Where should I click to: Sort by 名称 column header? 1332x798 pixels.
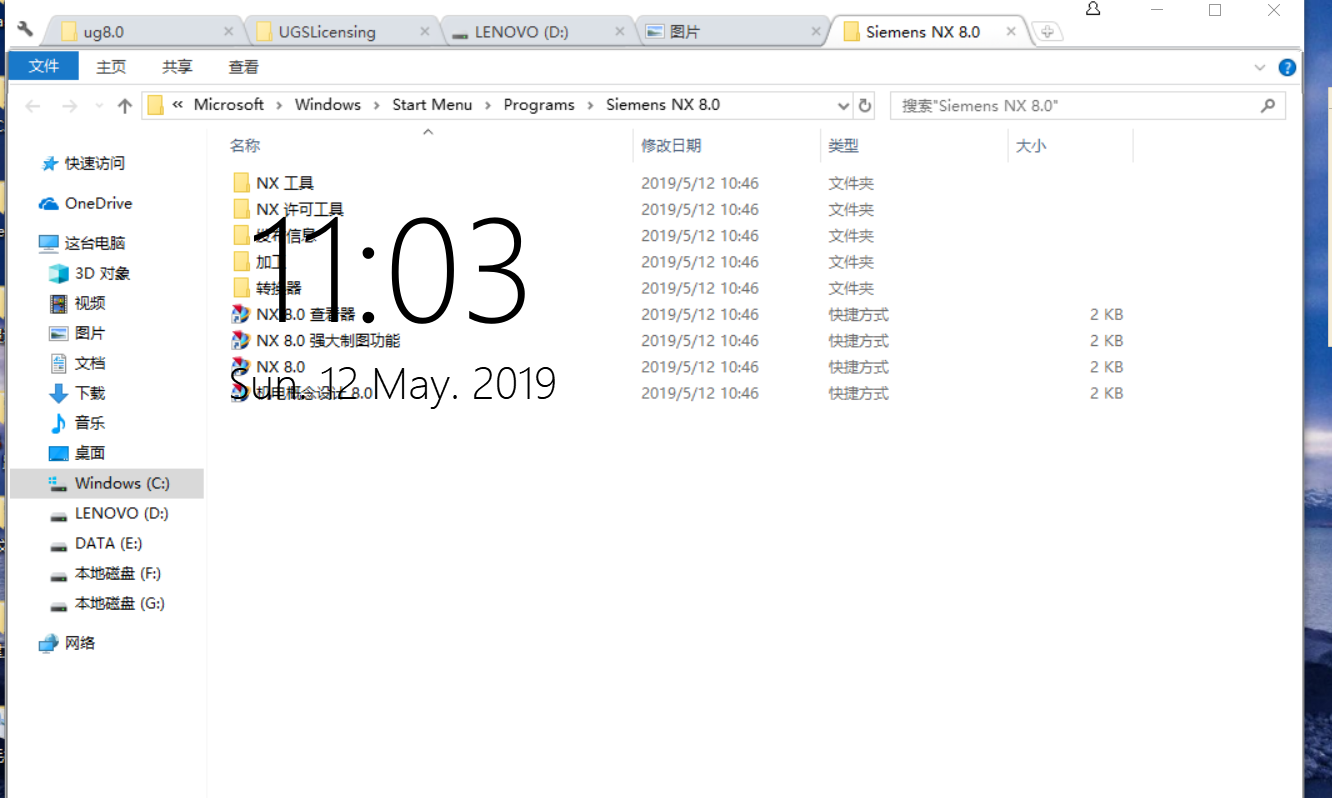[245, 145]
